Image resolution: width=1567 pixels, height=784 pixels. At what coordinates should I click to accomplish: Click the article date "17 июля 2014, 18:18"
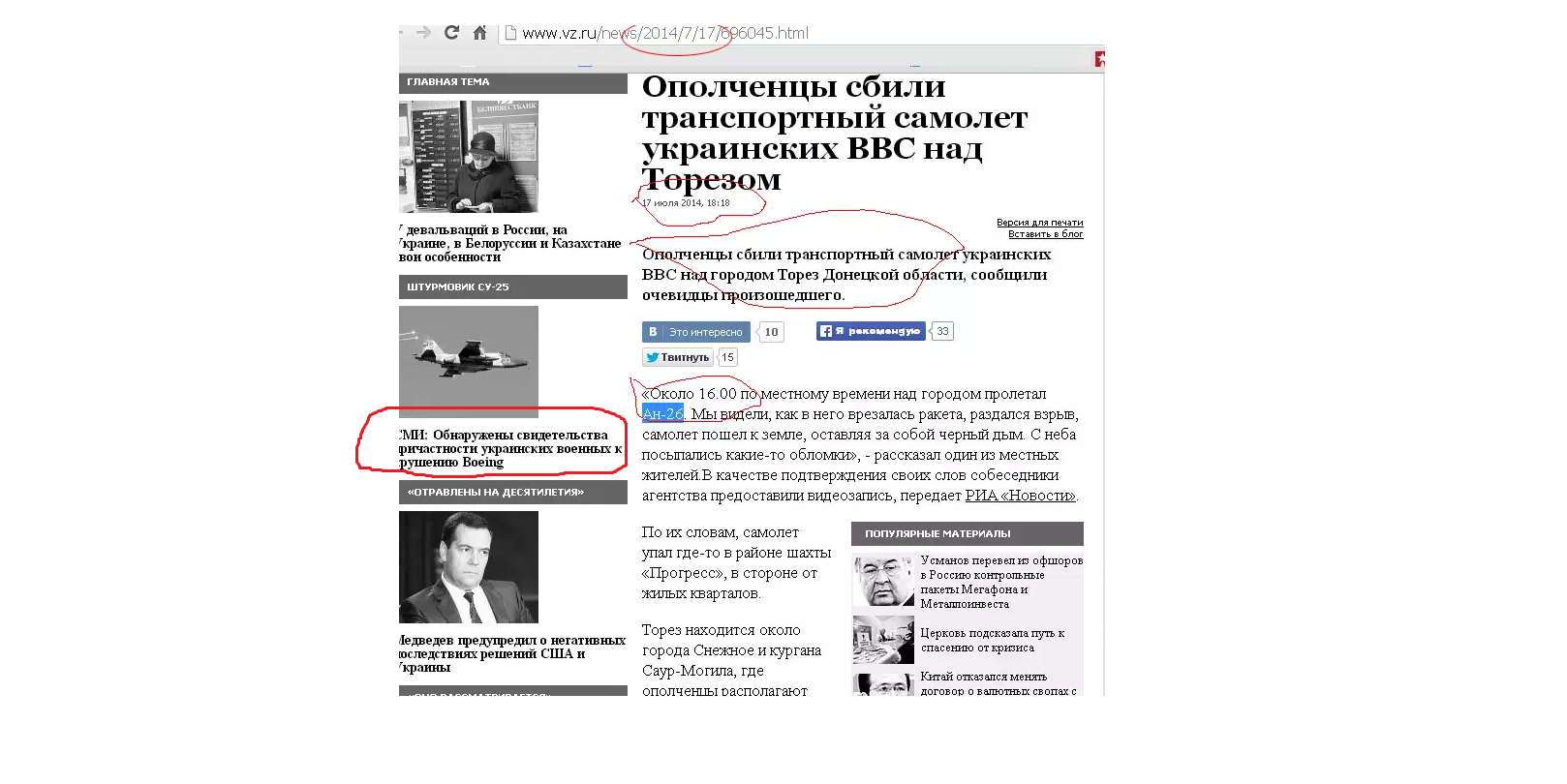(687, 203)
